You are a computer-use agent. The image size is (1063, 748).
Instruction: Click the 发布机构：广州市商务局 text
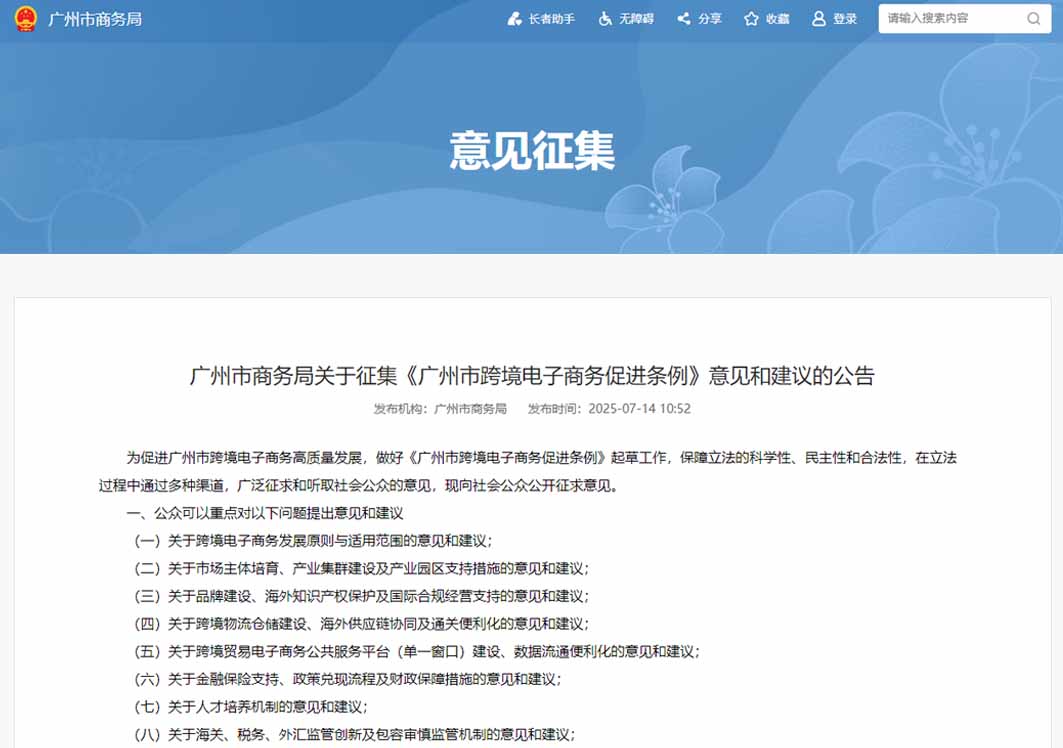[441, 409]
